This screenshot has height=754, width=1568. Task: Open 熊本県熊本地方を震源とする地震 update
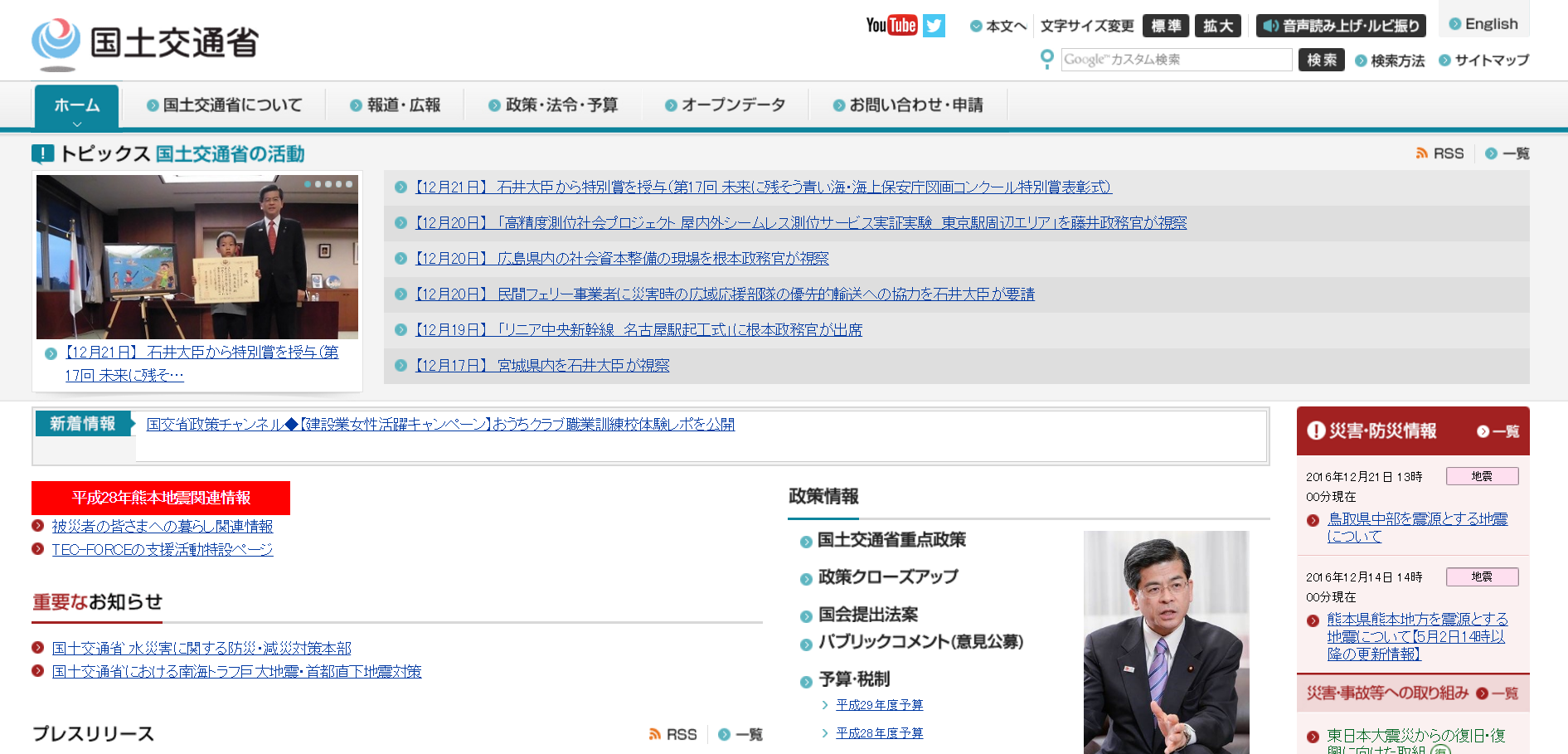[1417, 637]
